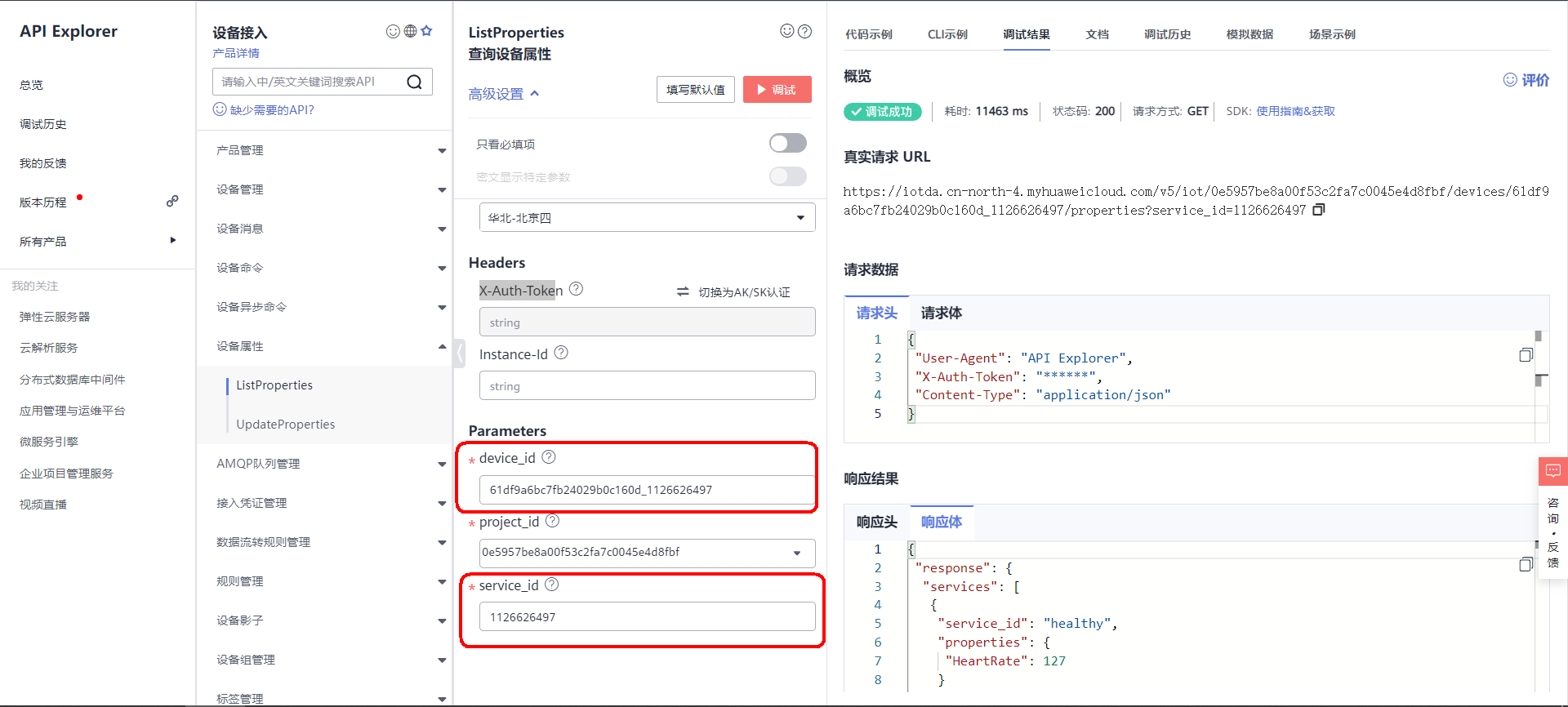Screen dimensions: 1568x707
Task: Expand the AMQP队列管理 category
Action: pos(442,465)
